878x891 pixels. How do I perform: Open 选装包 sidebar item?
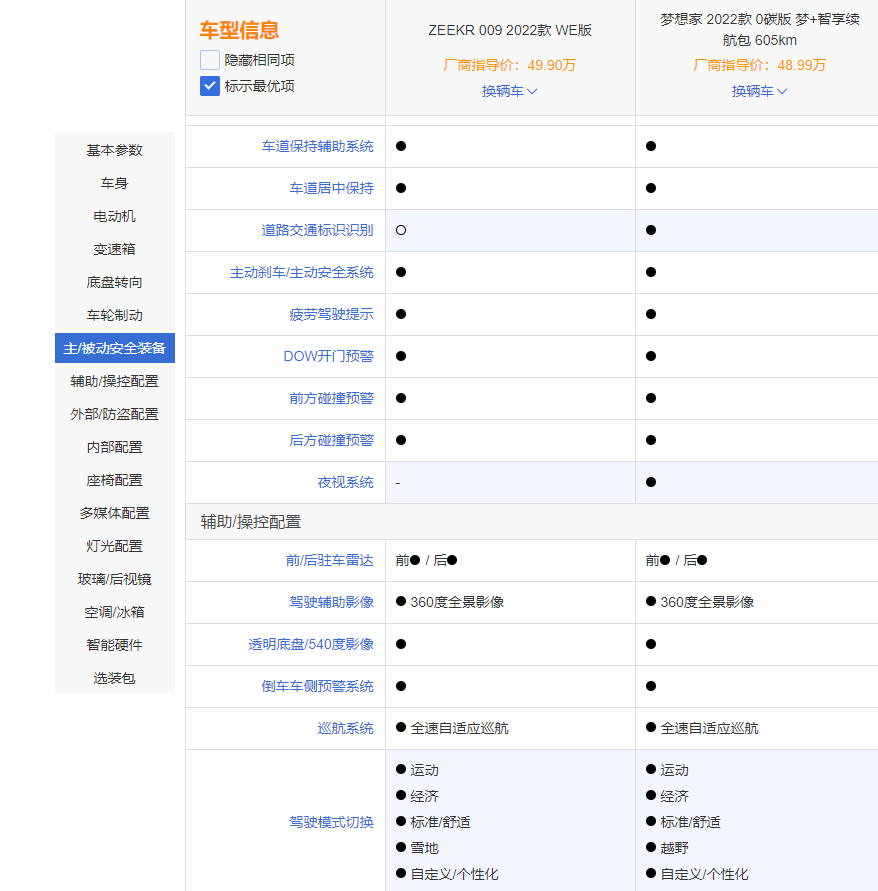115,678
